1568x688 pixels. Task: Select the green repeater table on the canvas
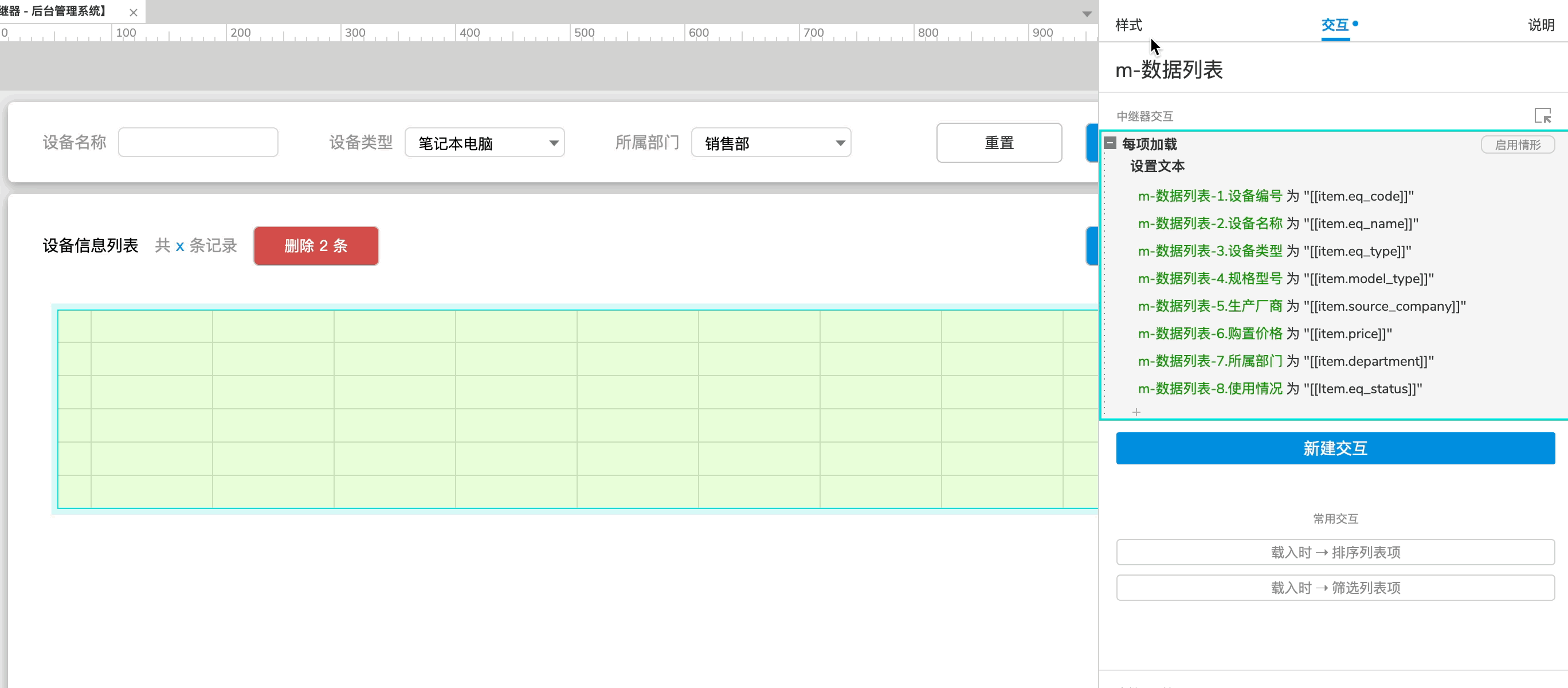548,408
